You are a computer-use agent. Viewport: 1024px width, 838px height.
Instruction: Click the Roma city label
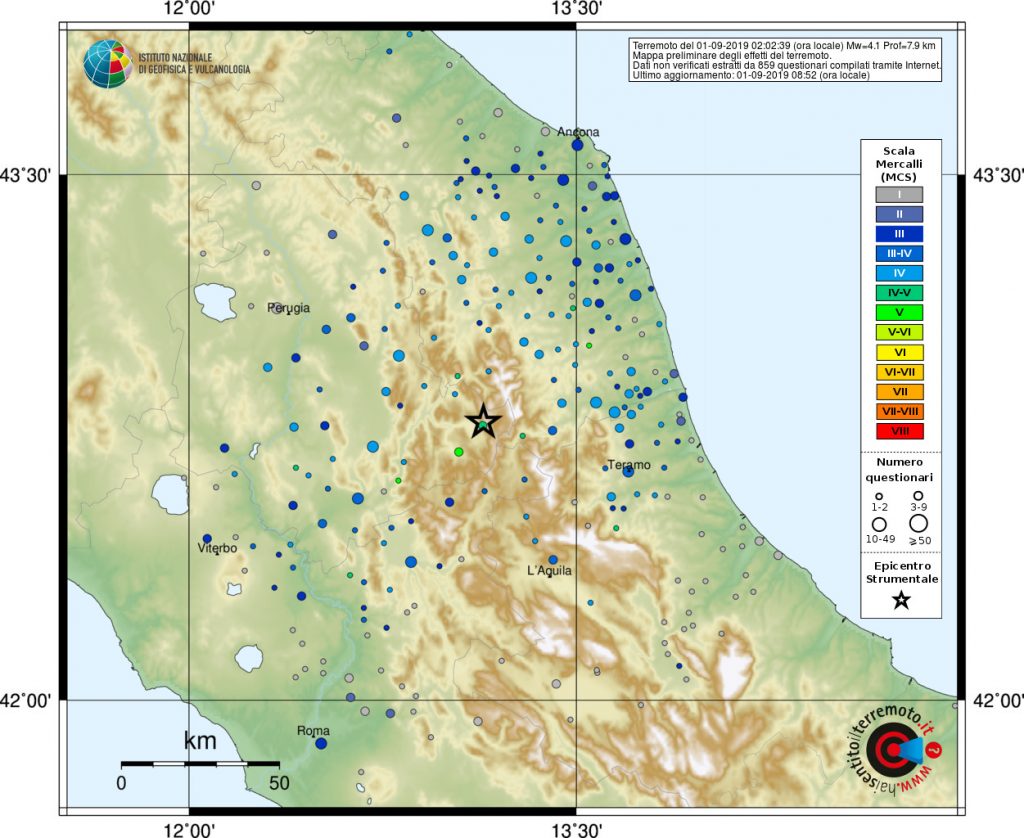click(x=313, y=731)
